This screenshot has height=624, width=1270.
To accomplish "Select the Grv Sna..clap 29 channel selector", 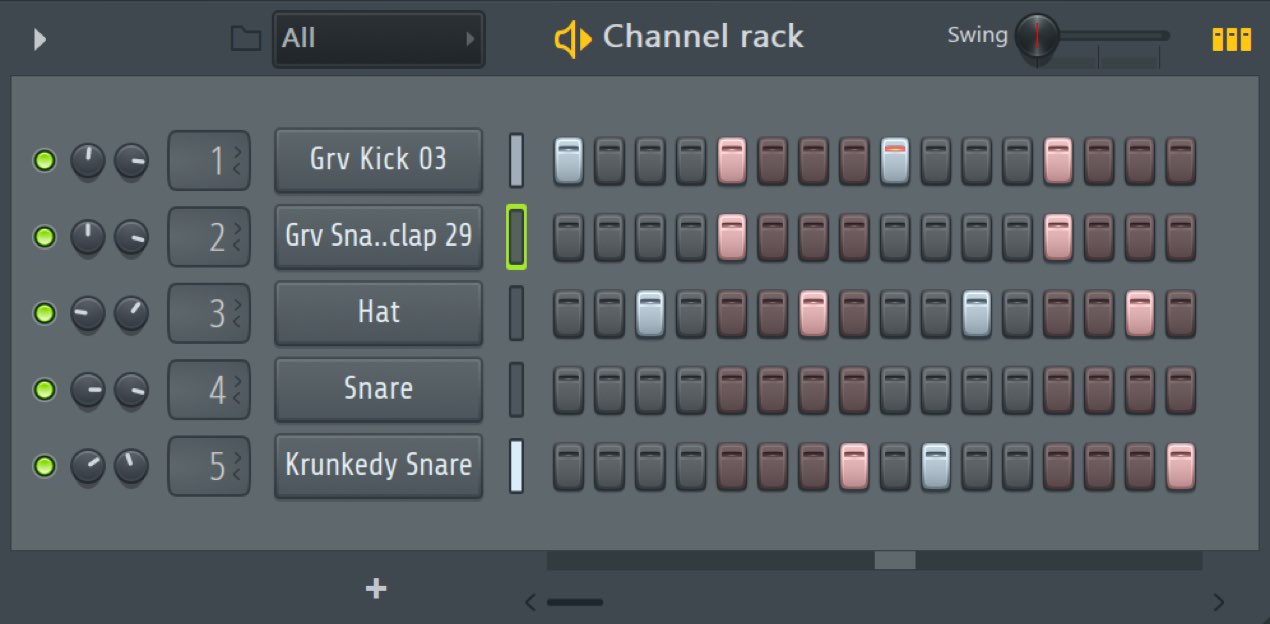I will coord(516,237).
